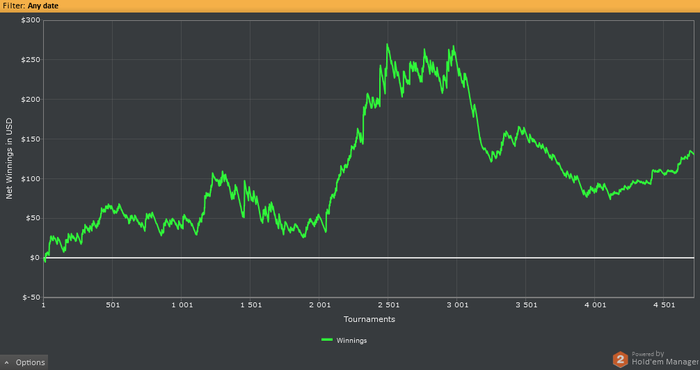Toggle the Winnings legend entry
Screen dimensions: 700x370
click(344, 341)
